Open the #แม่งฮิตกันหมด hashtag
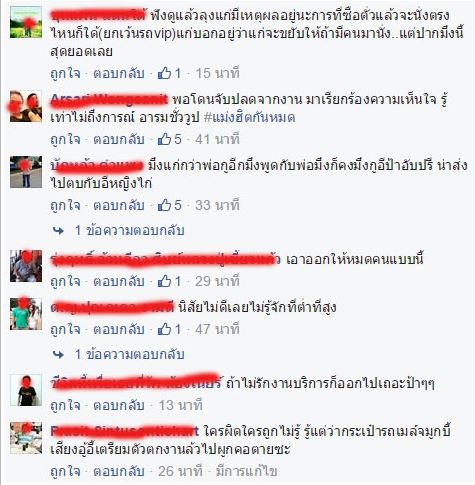 (x=249, y=118)
